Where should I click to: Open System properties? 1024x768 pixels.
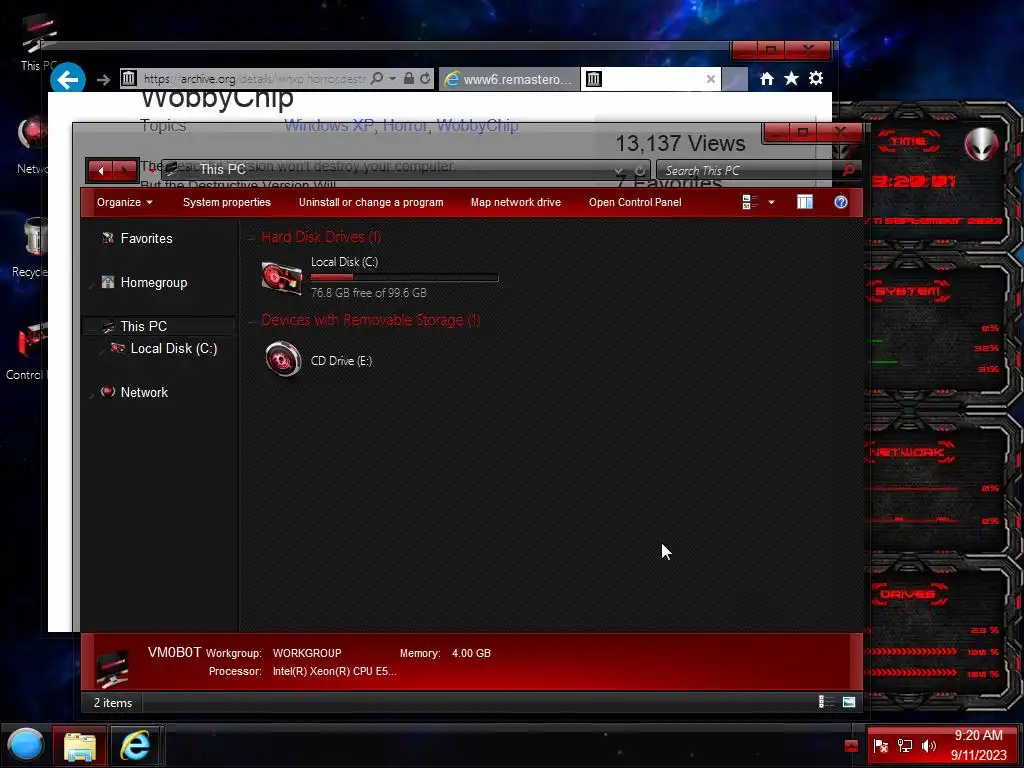point(227,202)
